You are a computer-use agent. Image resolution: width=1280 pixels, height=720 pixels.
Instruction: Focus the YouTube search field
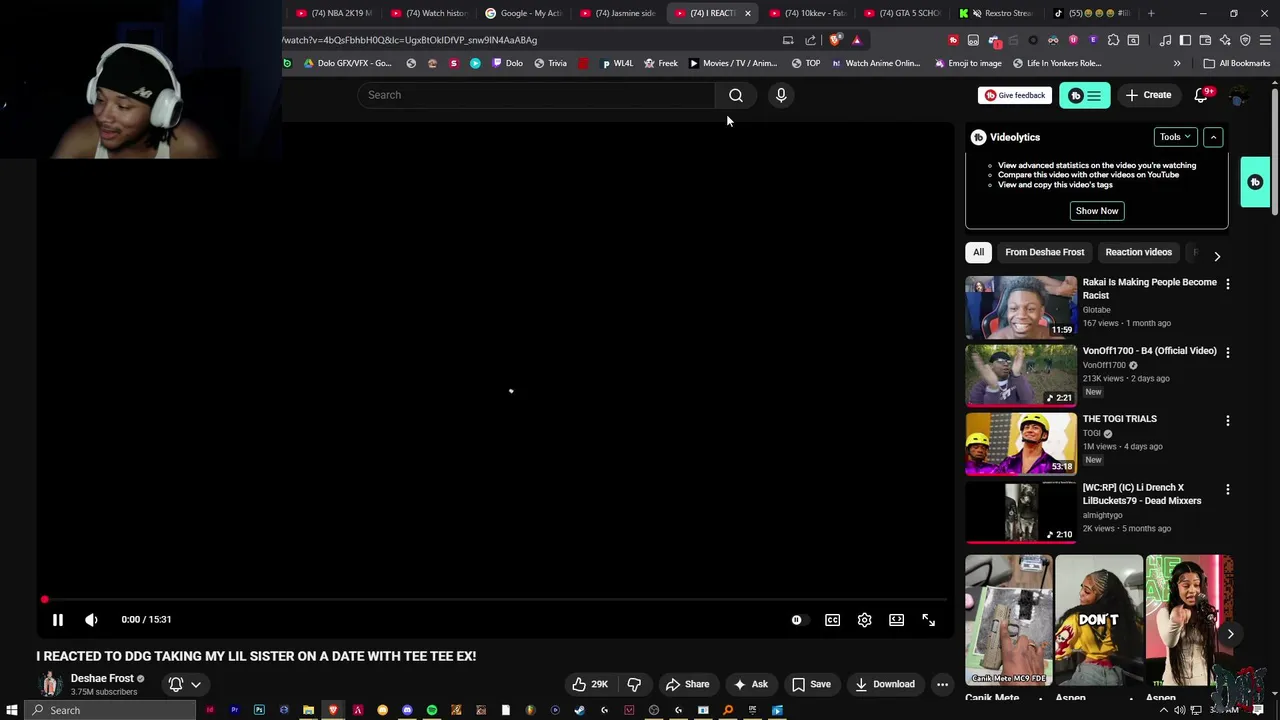[536, 95]
